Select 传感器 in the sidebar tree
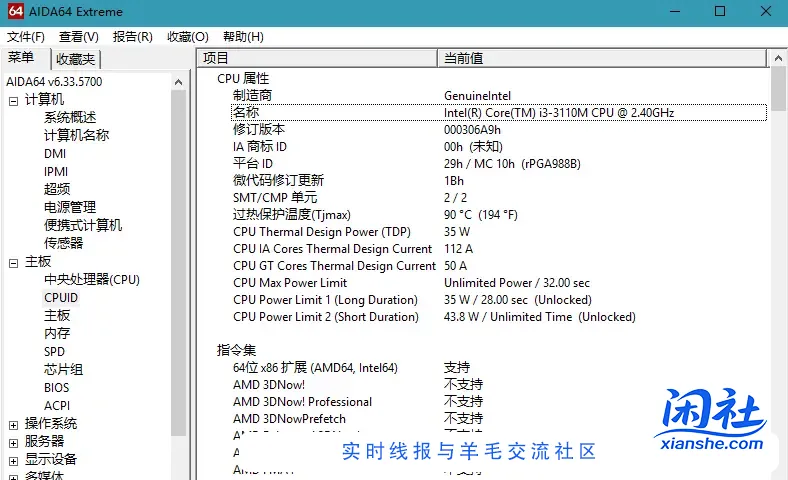The width and height of the screenshot is (788, 480). 63,243
